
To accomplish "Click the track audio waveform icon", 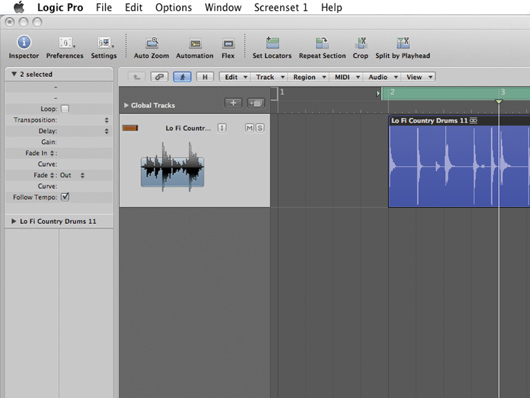I will (172, 167).
